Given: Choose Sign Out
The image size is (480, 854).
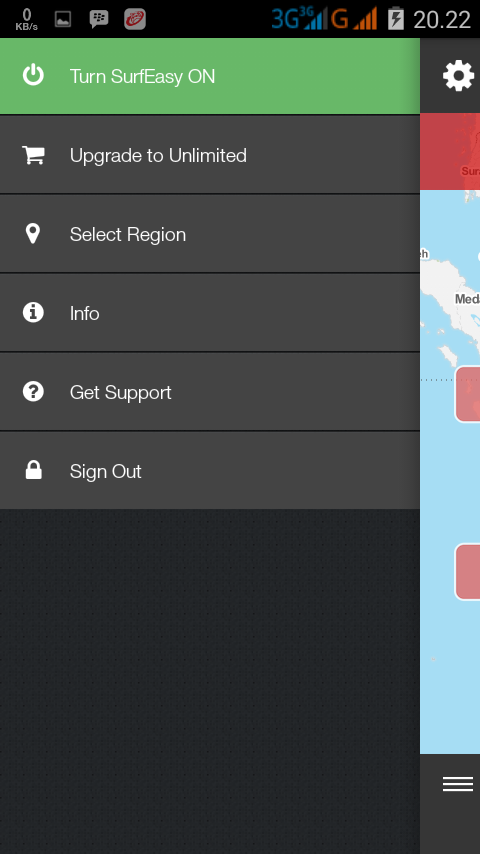Looking at the screenshot, I should (x=210, y=471).
